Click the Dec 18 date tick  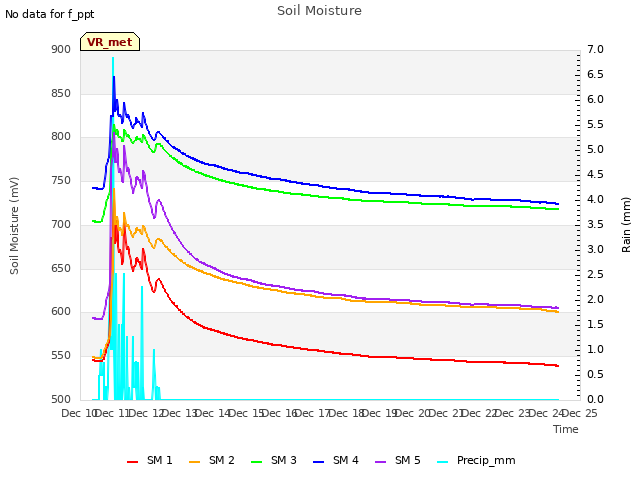point(346,413)
